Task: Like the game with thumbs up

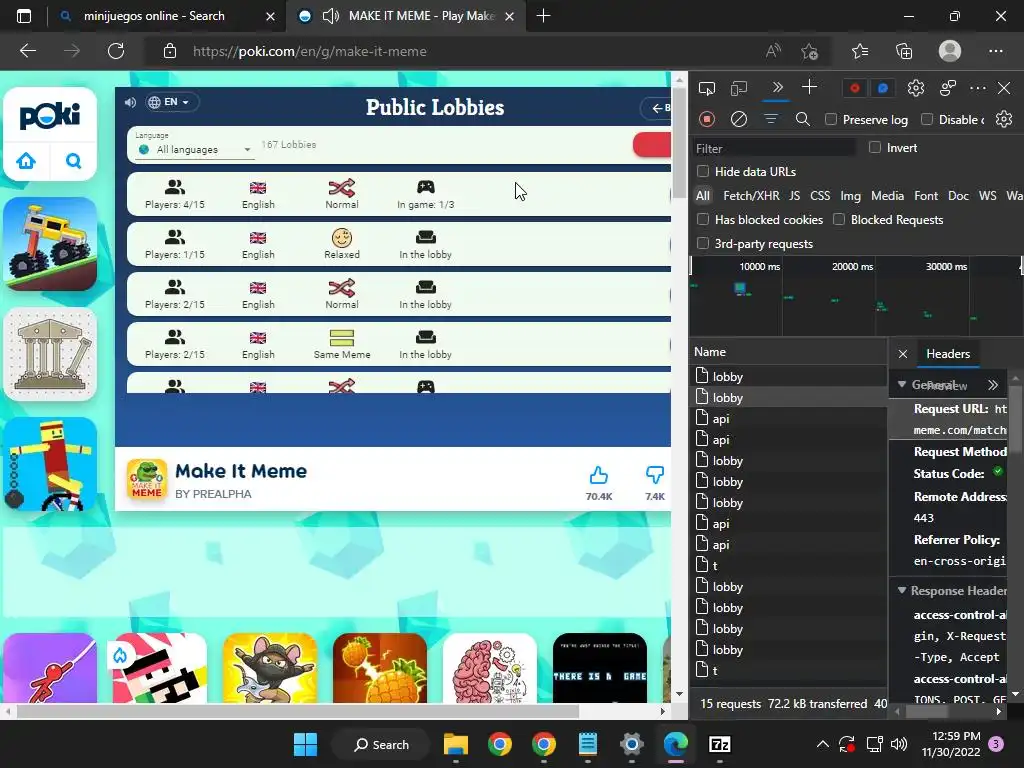Action: coord(598,475)
